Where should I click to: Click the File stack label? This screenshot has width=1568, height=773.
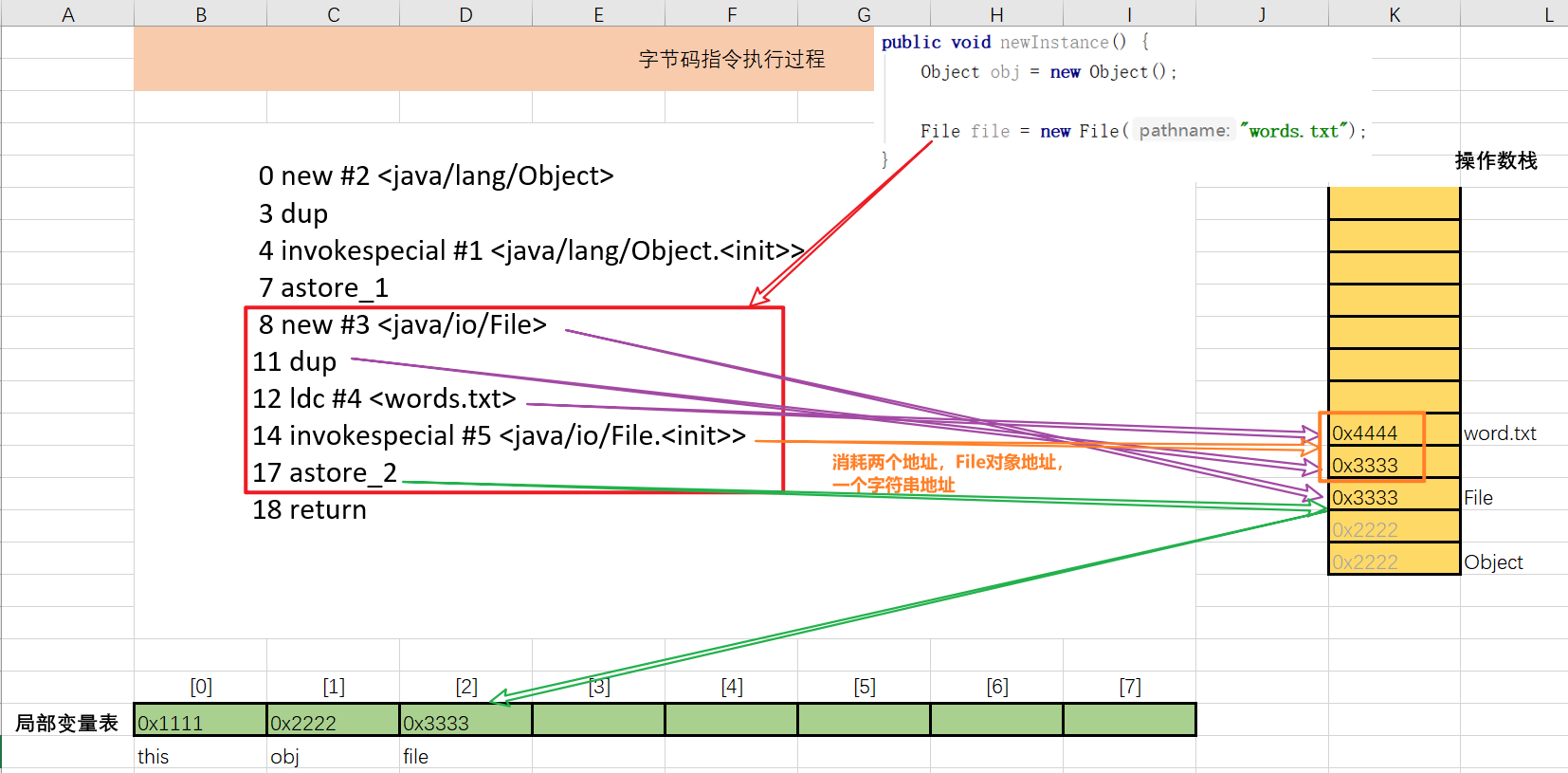point(1478,498)
